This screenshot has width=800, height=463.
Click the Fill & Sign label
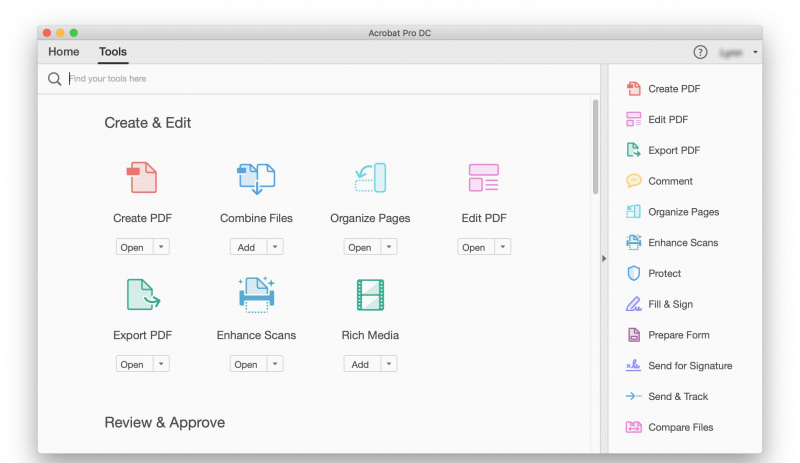coord(670,304)
